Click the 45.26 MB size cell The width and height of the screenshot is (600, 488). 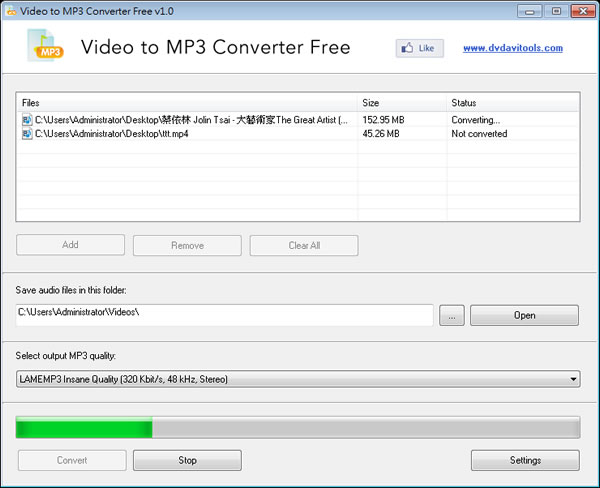381,134
